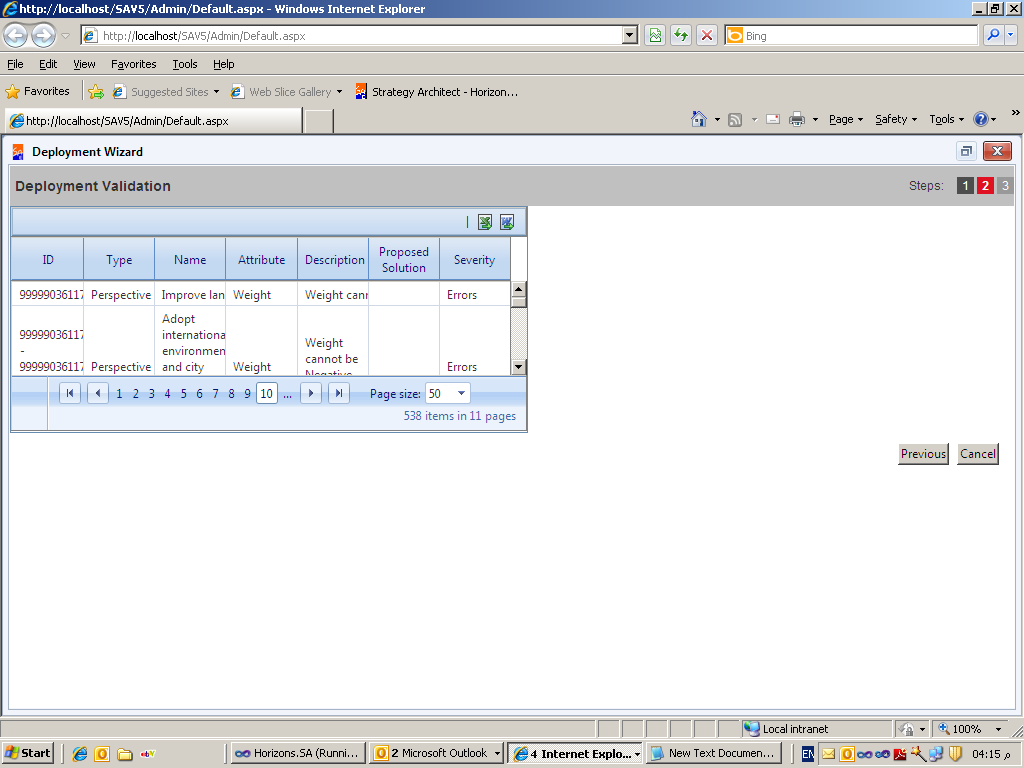Click browser Back arrow button

16,35
